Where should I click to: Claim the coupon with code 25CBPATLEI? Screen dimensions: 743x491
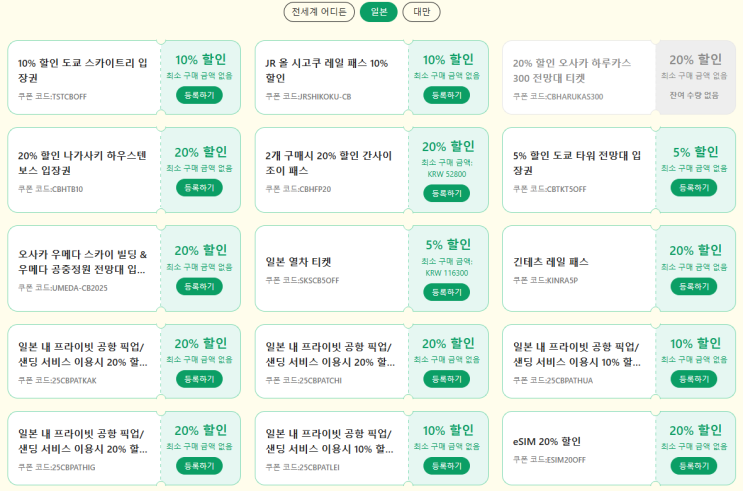click(x=446, y=466)
